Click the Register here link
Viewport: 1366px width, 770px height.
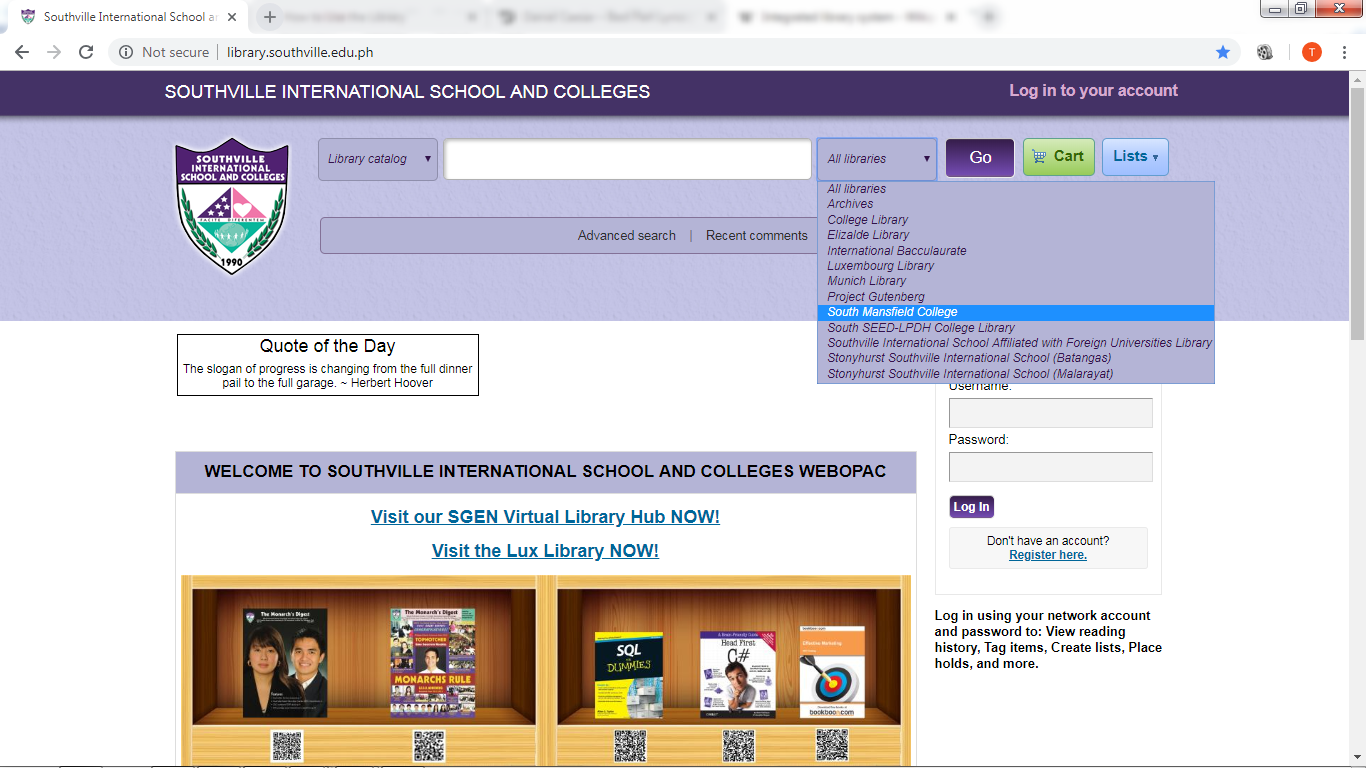[x=1048, y=555]
